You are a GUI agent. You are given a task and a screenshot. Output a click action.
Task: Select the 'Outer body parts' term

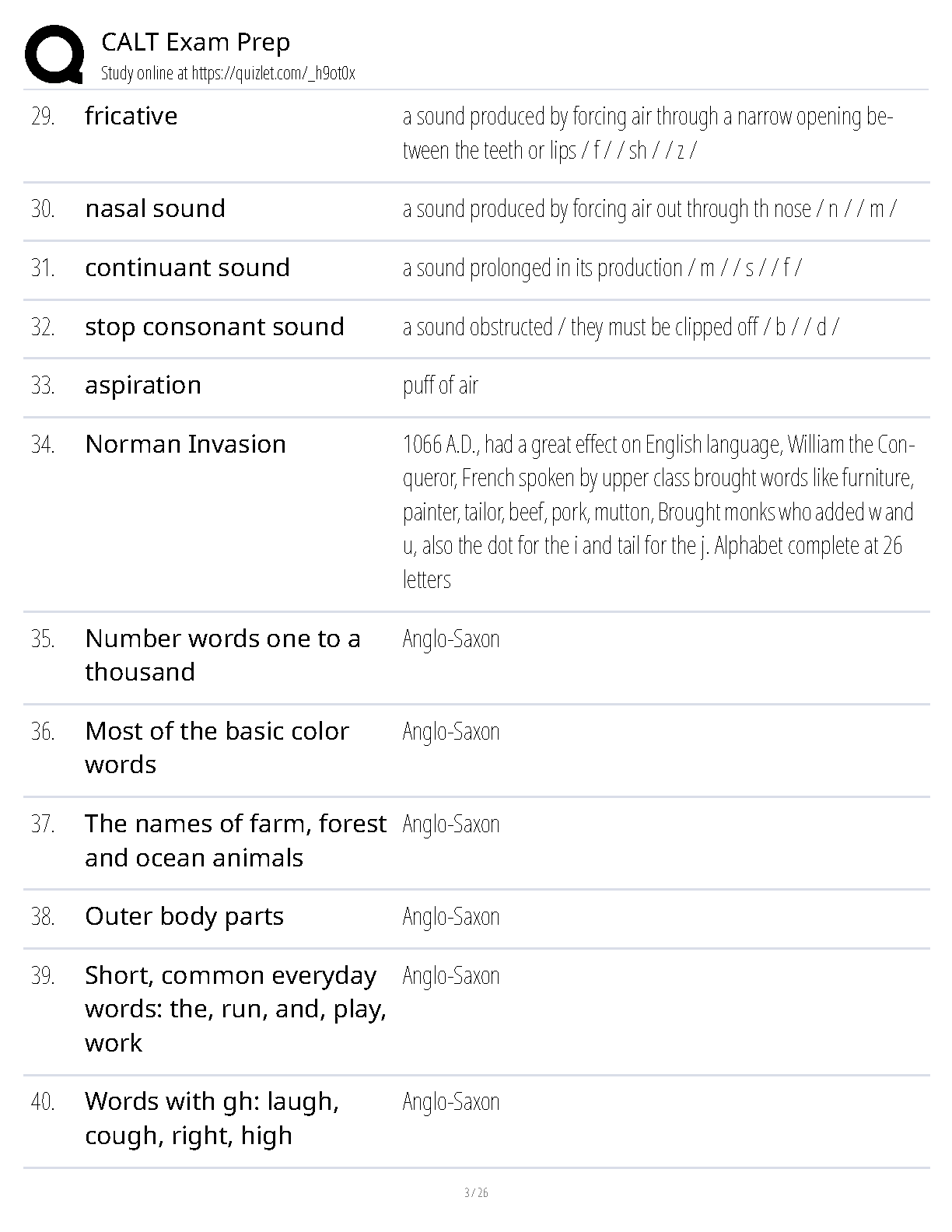pyautogui.click(x=184, y=916)
